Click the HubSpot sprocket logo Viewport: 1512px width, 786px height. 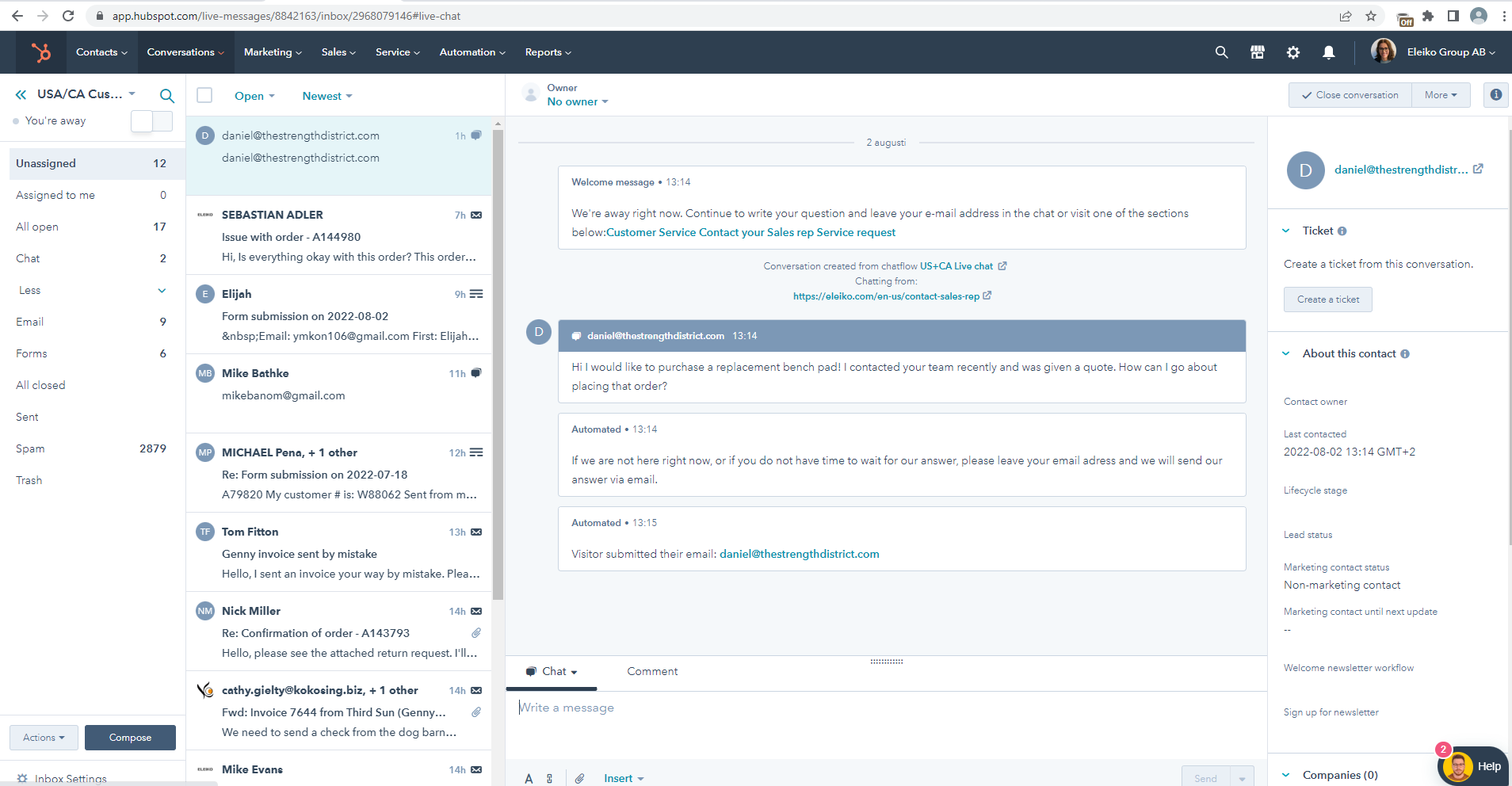(x=40, y=52)
